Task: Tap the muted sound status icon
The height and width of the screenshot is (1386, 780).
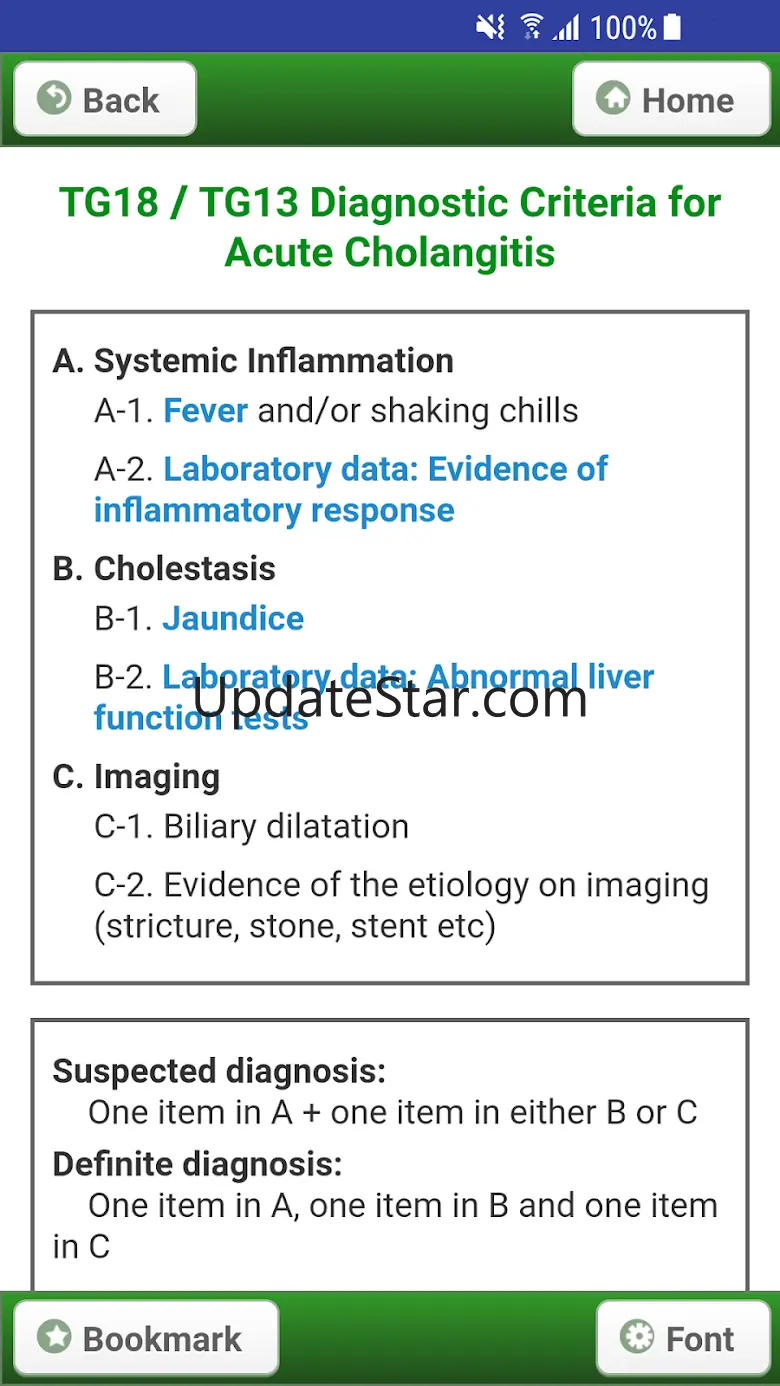Action: coord(490,27)
